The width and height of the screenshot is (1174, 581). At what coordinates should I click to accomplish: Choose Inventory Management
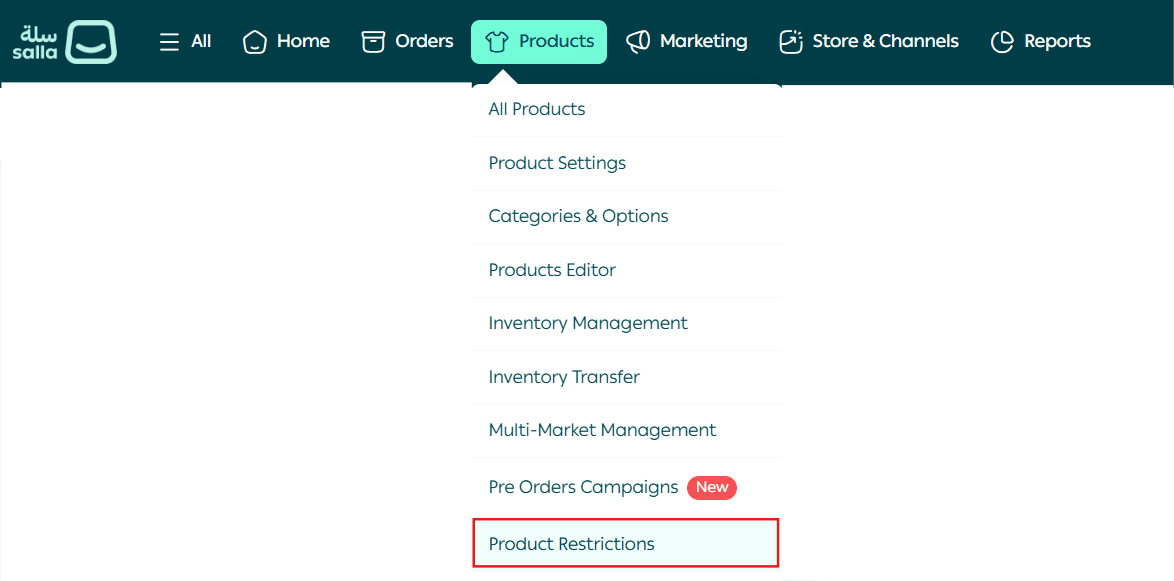tap(588, 323)
